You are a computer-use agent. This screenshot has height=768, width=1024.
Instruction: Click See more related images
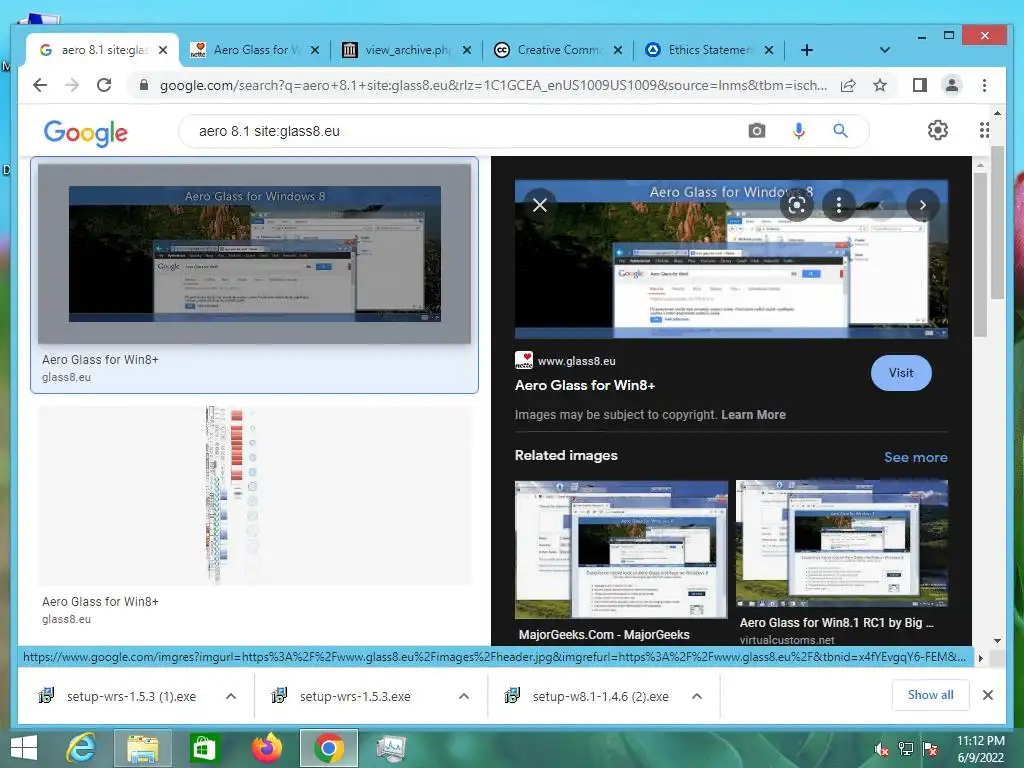coord(916,457)
